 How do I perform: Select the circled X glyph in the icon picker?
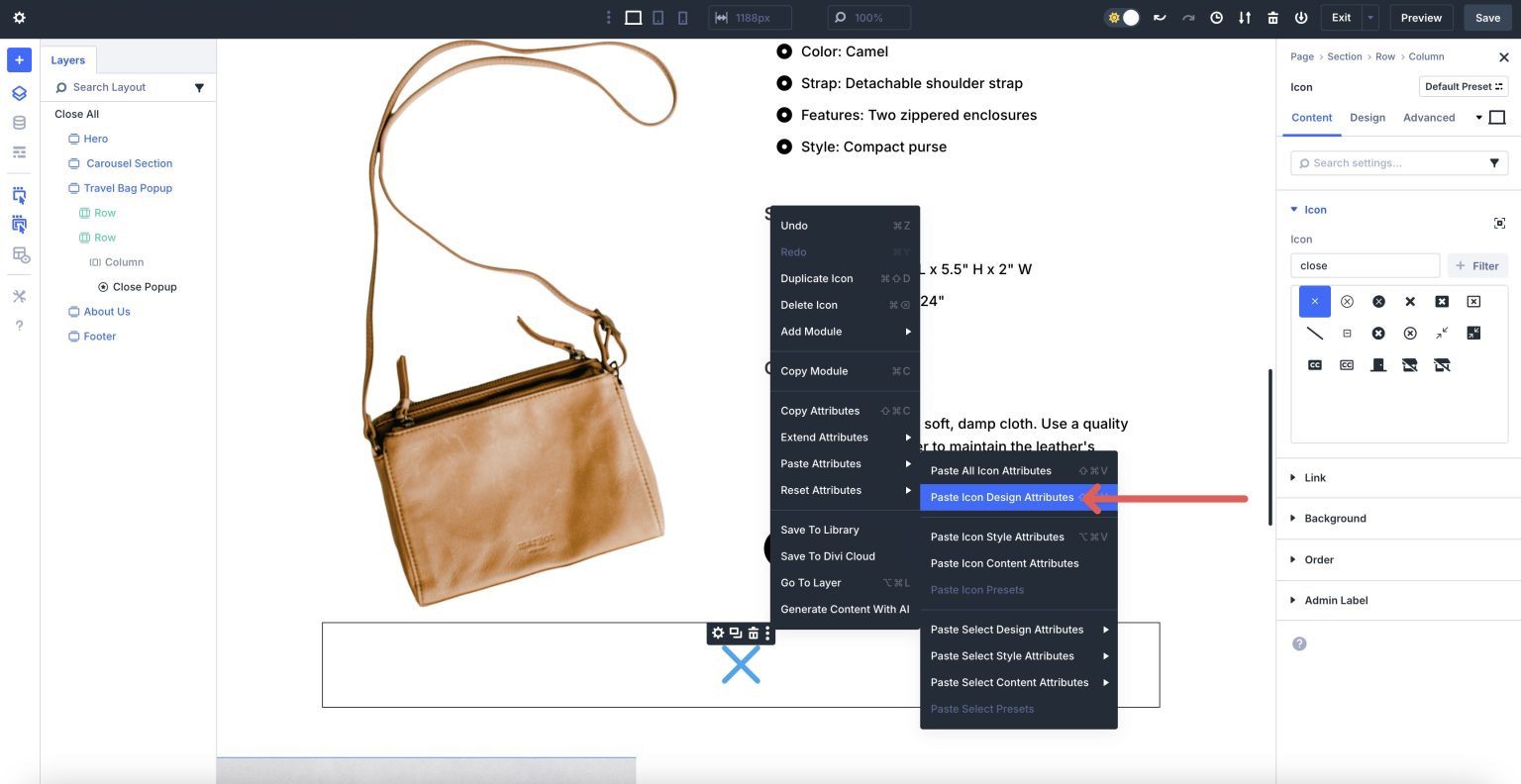click(1347, 301)
